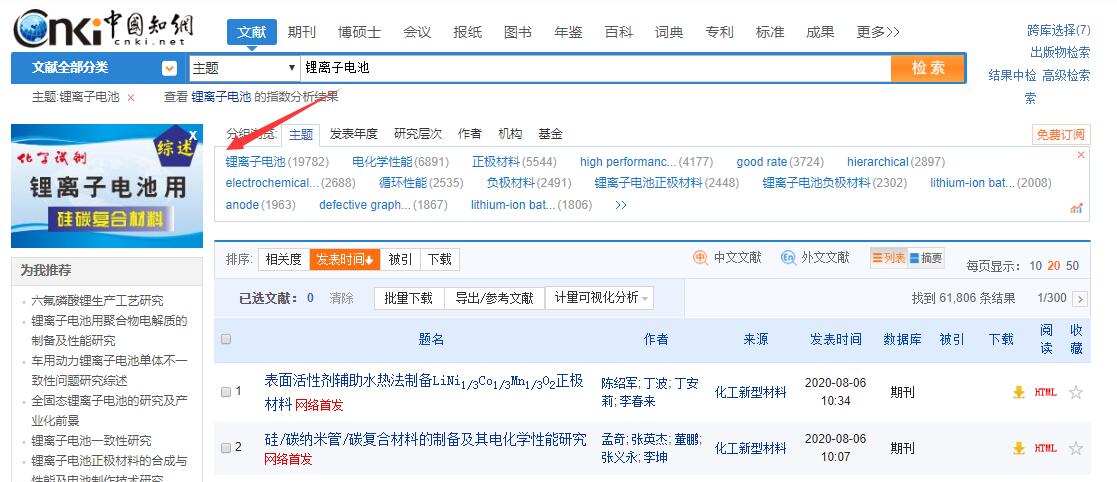Close the group browse panel with red X

(x=1081, y=155)
